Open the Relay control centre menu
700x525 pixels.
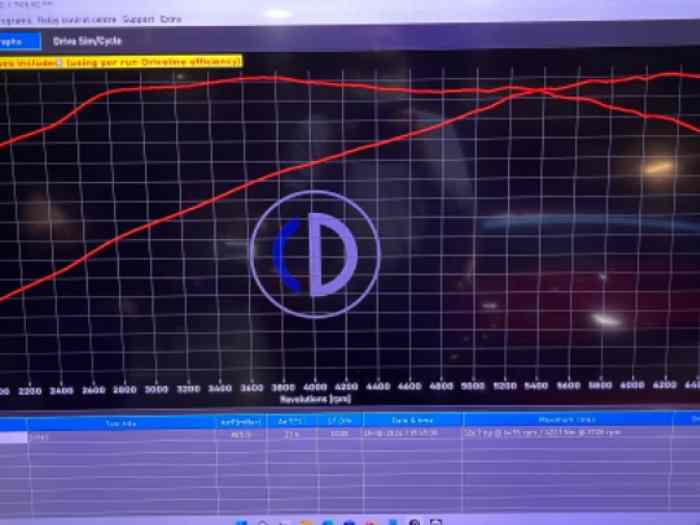pos(76,20)
